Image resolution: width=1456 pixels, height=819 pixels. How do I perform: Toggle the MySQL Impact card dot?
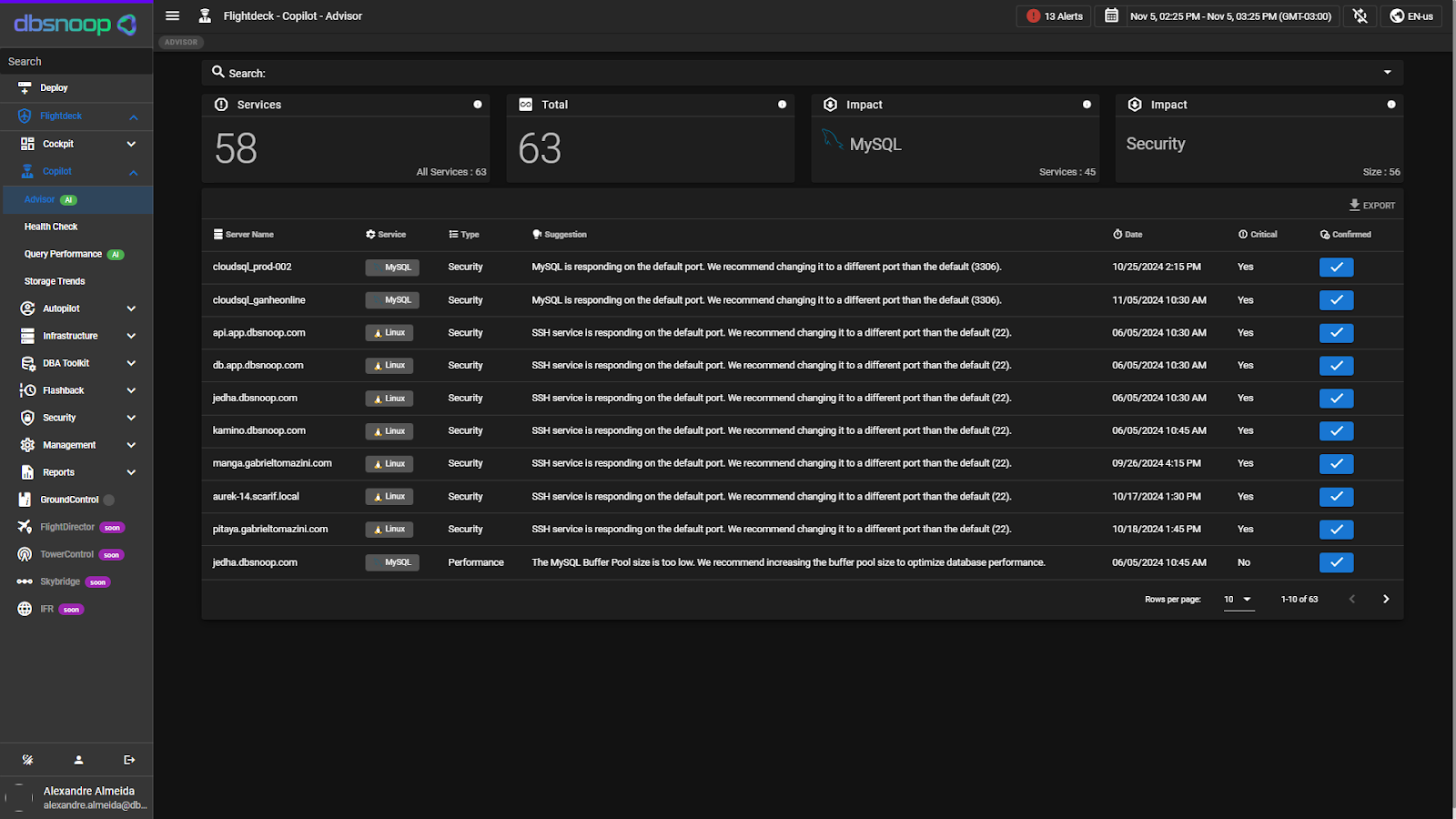pos(1087,105)
